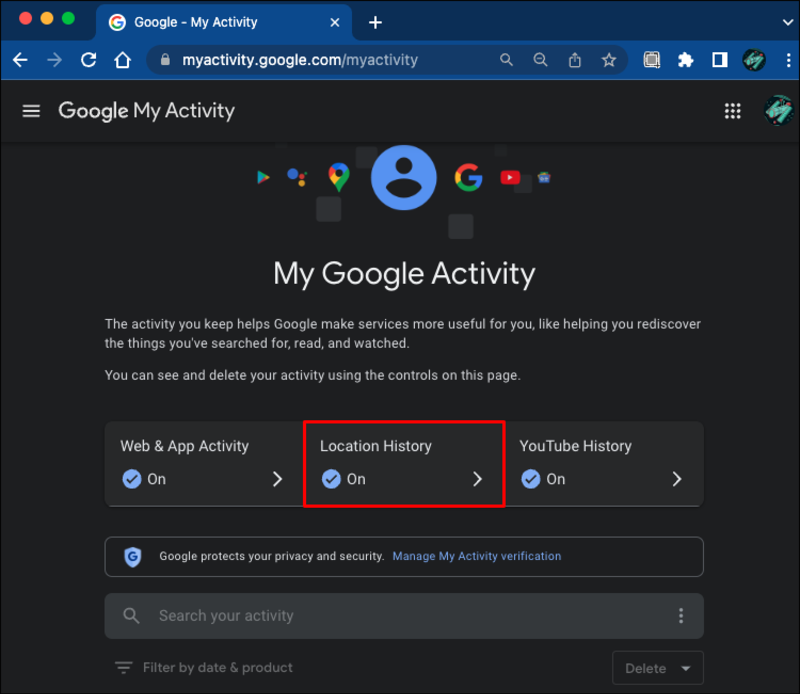Expand Web & App Activity with its chevron
Screen dimensions: 800x694
click(x=277, y=479)
